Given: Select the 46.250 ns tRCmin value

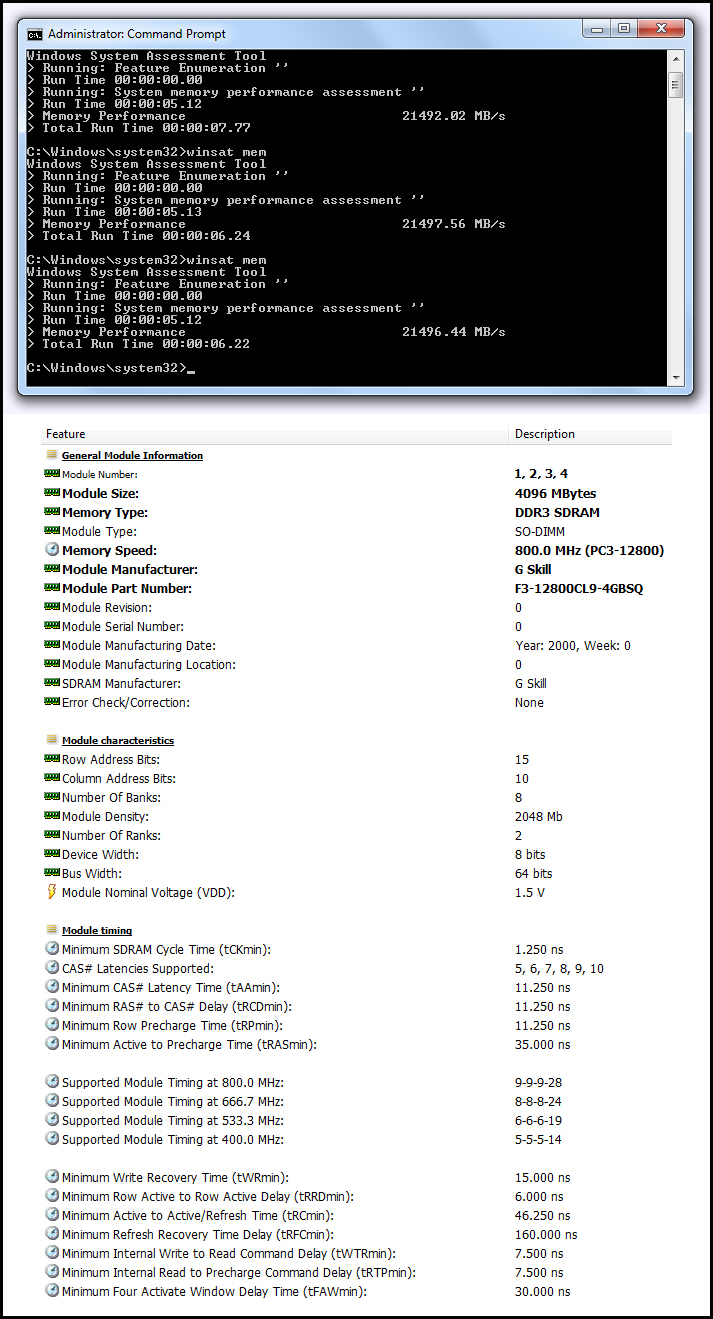Looking at the screenshot, I should pos(543,1216).
